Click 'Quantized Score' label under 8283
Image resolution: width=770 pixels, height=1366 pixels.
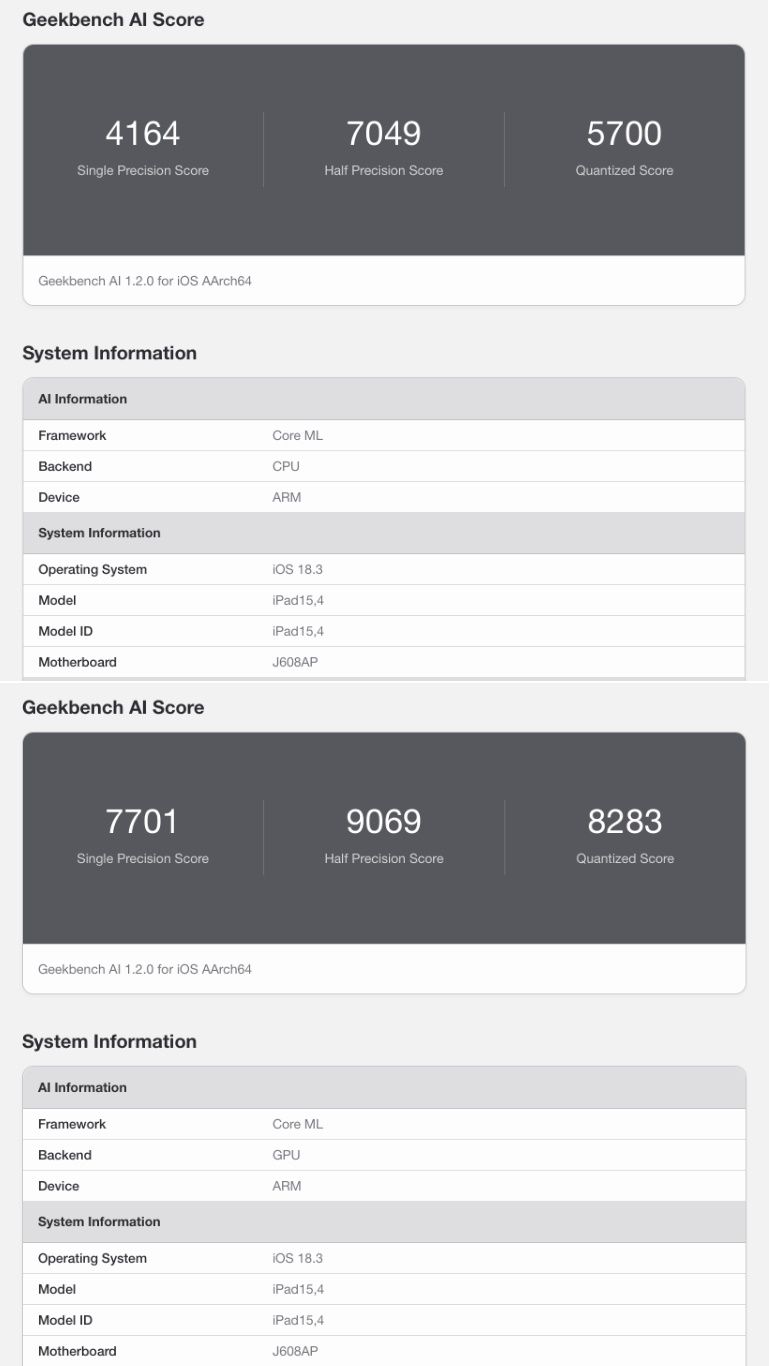[624, 858]
